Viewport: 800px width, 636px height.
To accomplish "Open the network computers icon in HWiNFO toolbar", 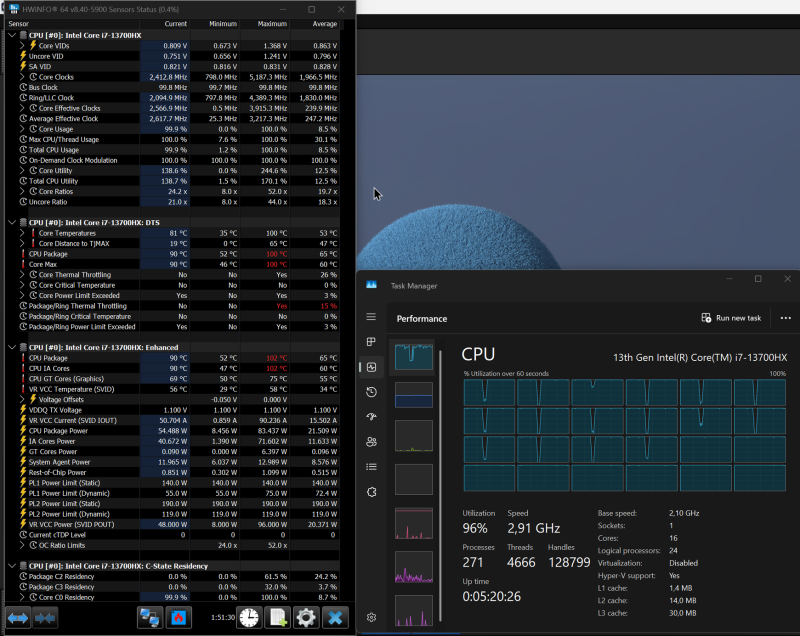I will point(150,618).
